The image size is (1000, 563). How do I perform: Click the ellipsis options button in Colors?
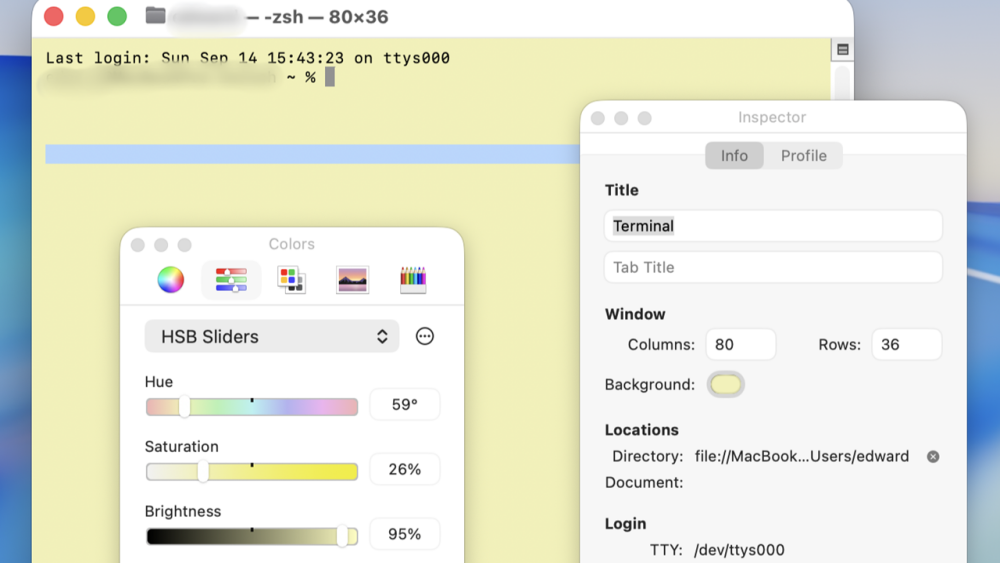(x=425, y=337)
